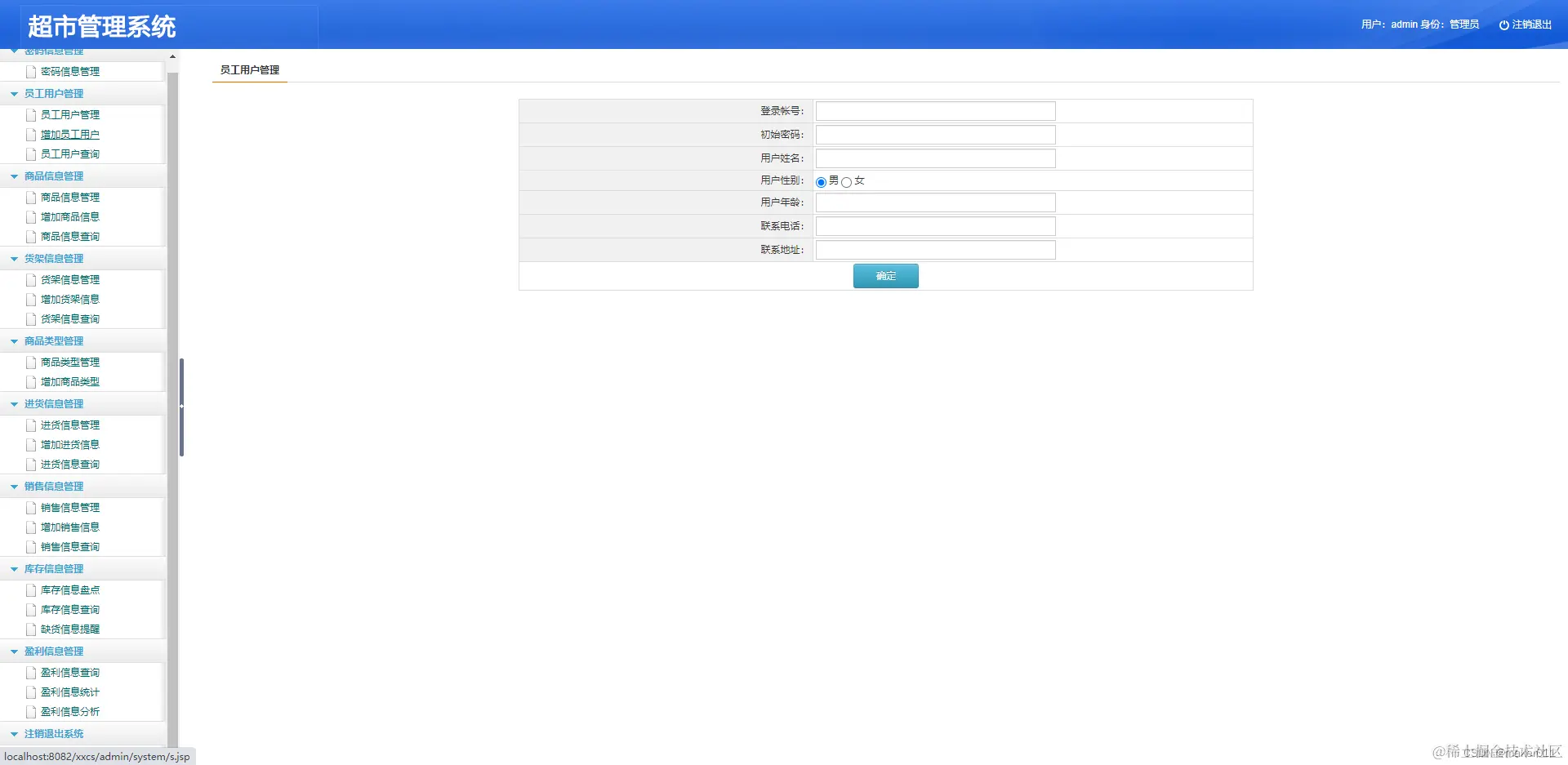Focus the 登录帐号 input field
The width and height of the screenshot is (1568, 765).
(x=936, y=111)
